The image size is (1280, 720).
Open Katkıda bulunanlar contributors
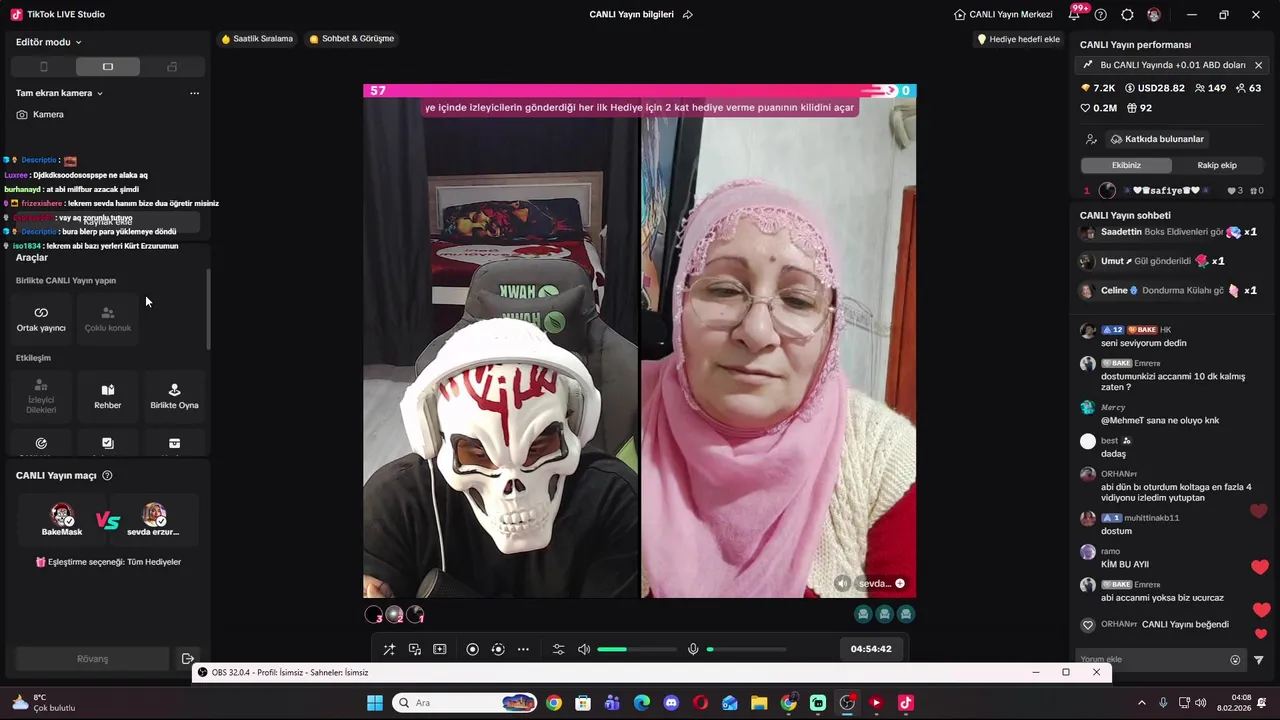click(x=1157, y=139)
